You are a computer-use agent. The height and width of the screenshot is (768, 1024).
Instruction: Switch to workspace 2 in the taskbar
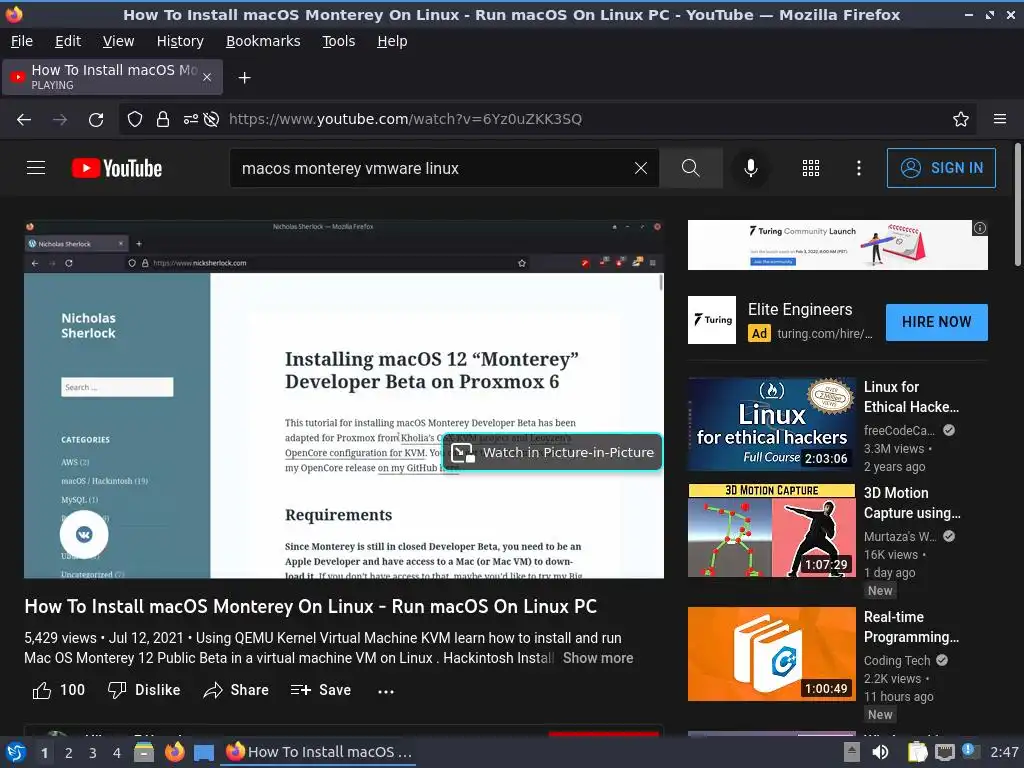pos(69,753)
